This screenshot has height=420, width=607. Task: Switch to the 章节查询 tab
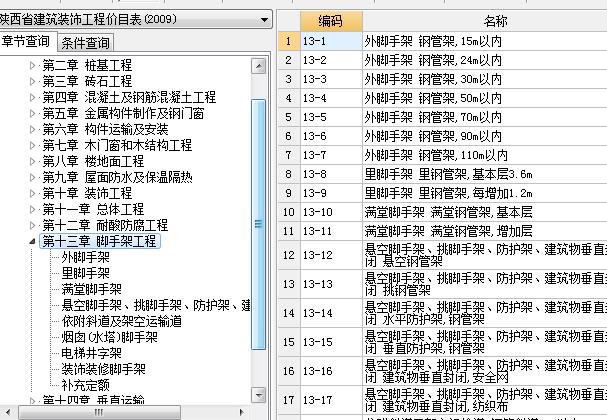(27, 41)
